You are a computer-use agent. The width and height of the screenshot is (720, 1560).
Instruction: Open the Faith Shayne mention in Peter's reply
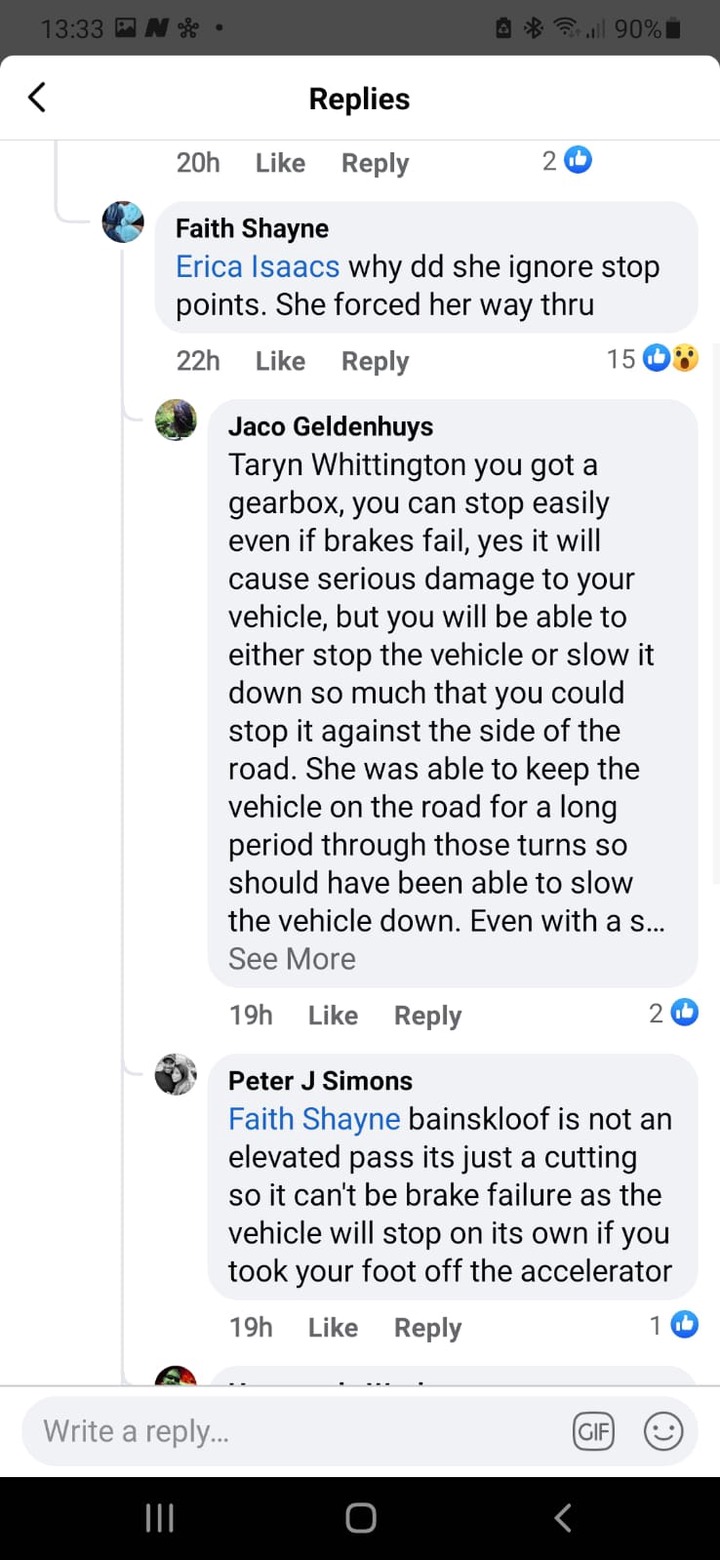314,1119
